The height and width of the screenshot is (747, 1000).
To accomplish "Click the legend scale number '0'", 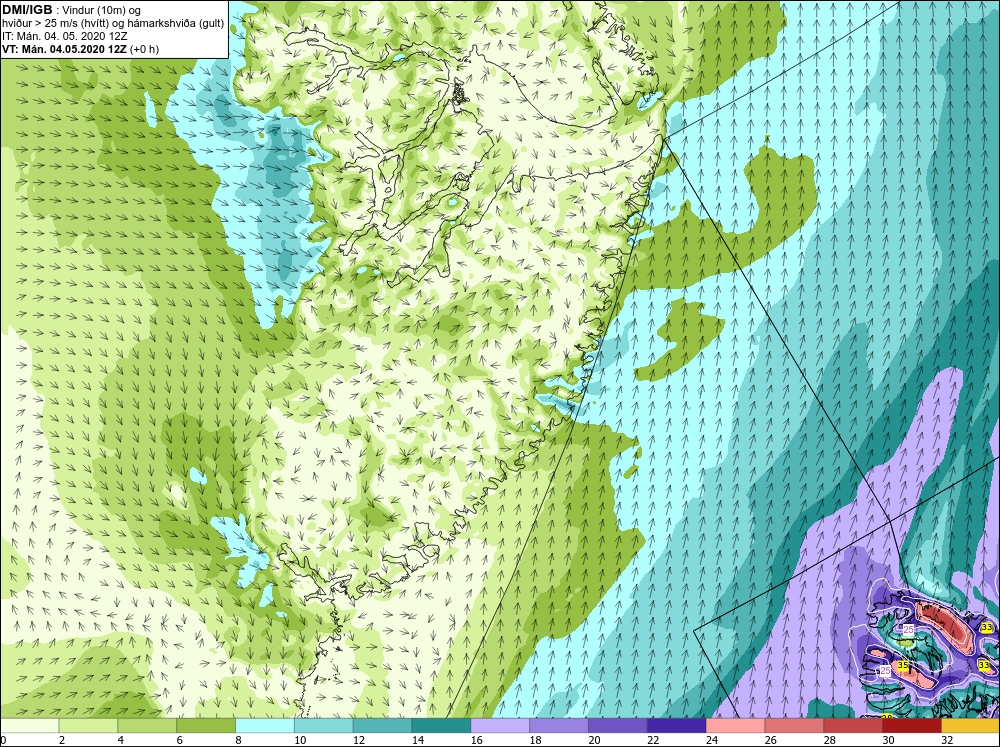I will click(3, 740).
